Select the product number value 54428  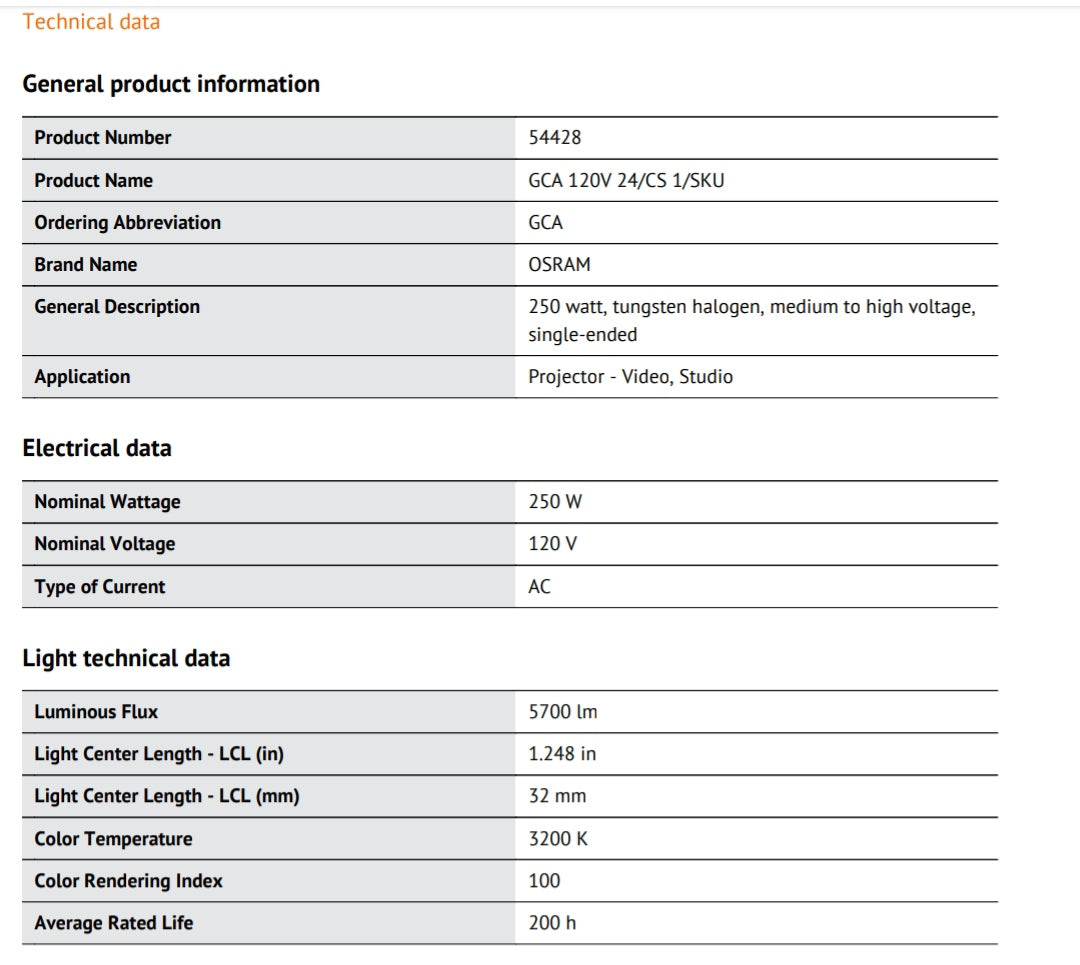(x=554, y=138)
